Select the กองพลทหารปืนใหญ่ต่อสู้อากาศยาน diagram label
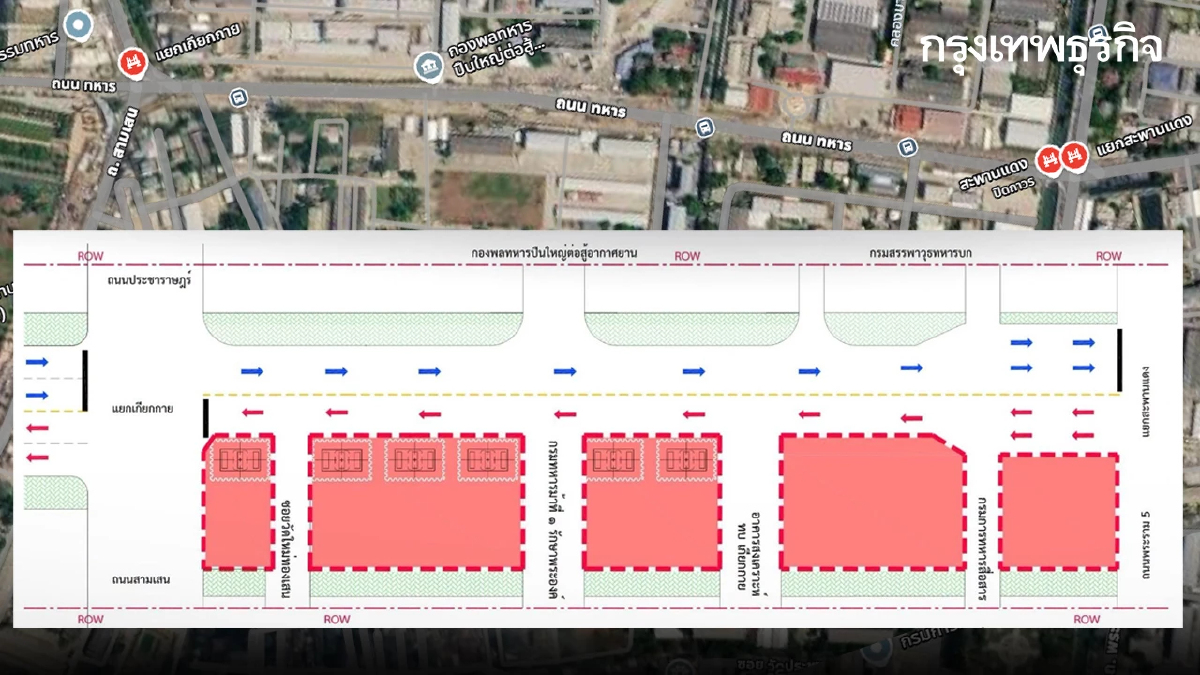The height and width of the screenshot is (675, 1200). tap(554, 254)
